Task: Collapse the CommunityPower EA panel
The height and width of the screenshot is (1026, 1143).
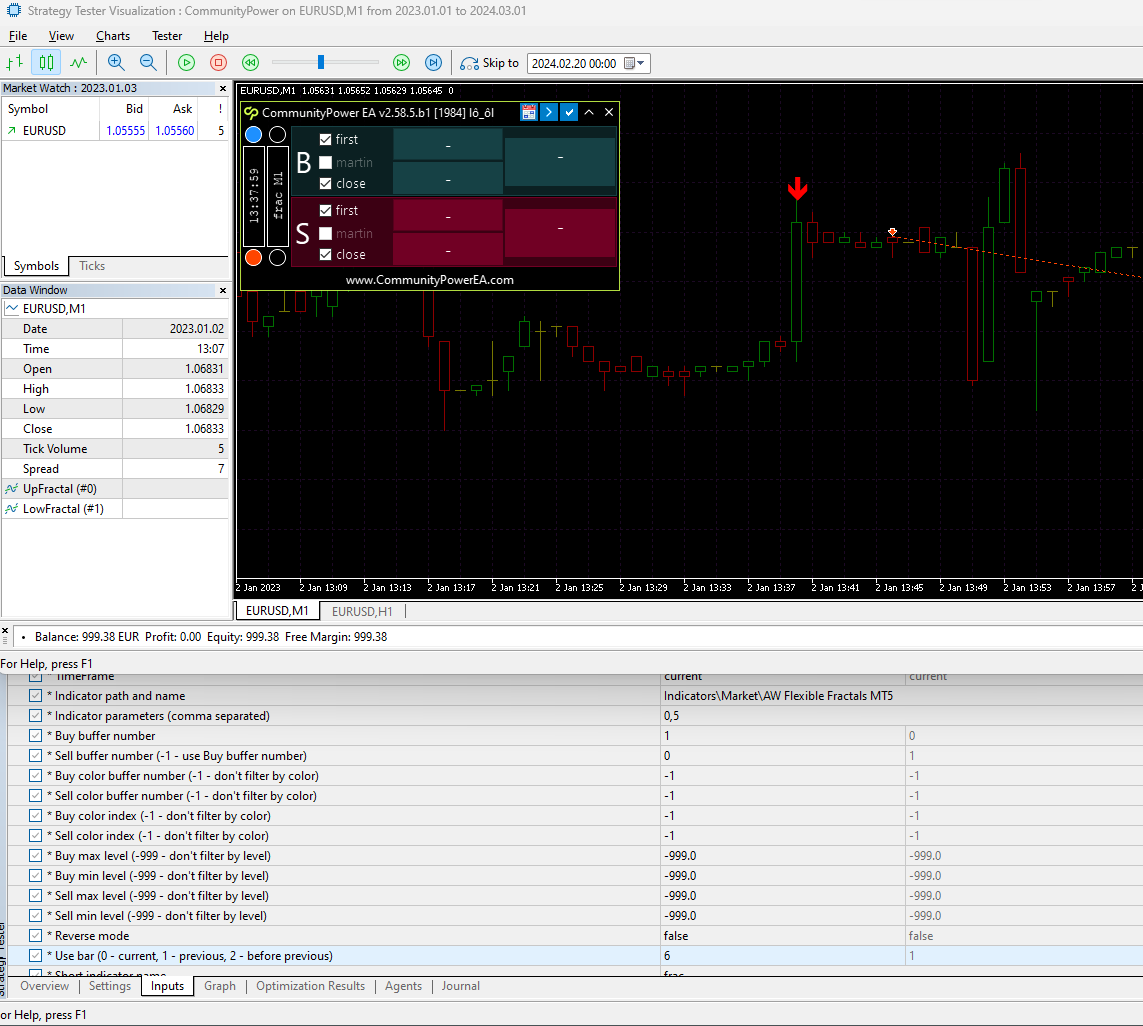Action: pos(589,112)
